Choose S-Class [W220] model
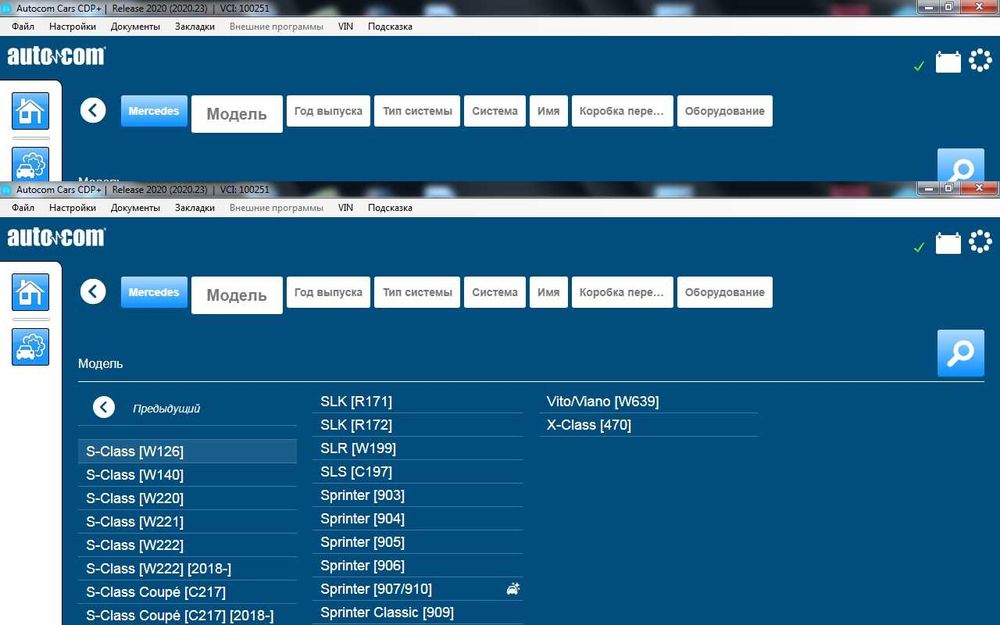This screenshot has width=1000, height=625. click(x=188, y=498)
